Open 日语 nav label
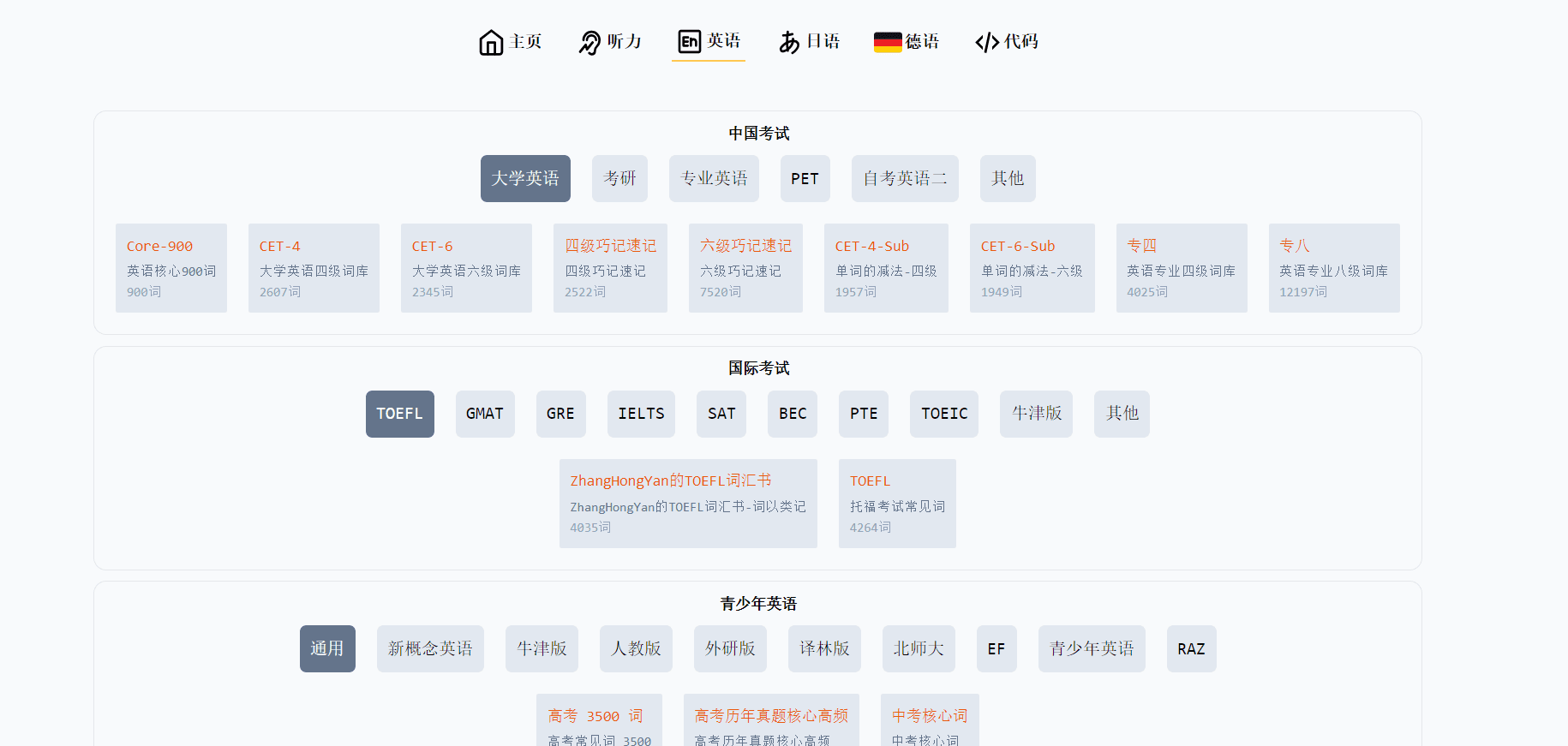This screenshot has height=746, width=1568. (823, 41)
